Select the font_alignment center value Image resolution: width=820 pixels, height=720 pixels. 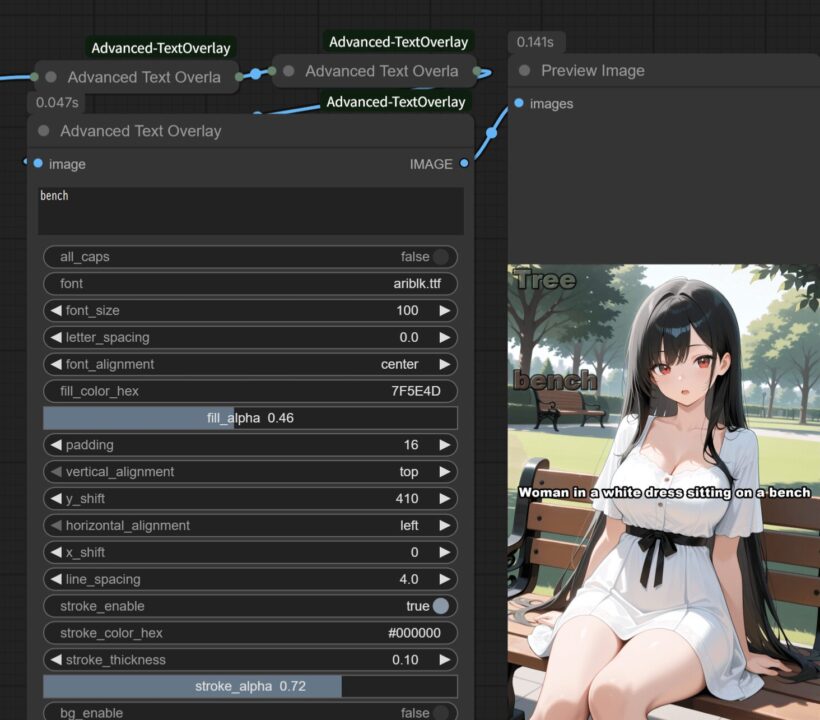tap(400, 364)
